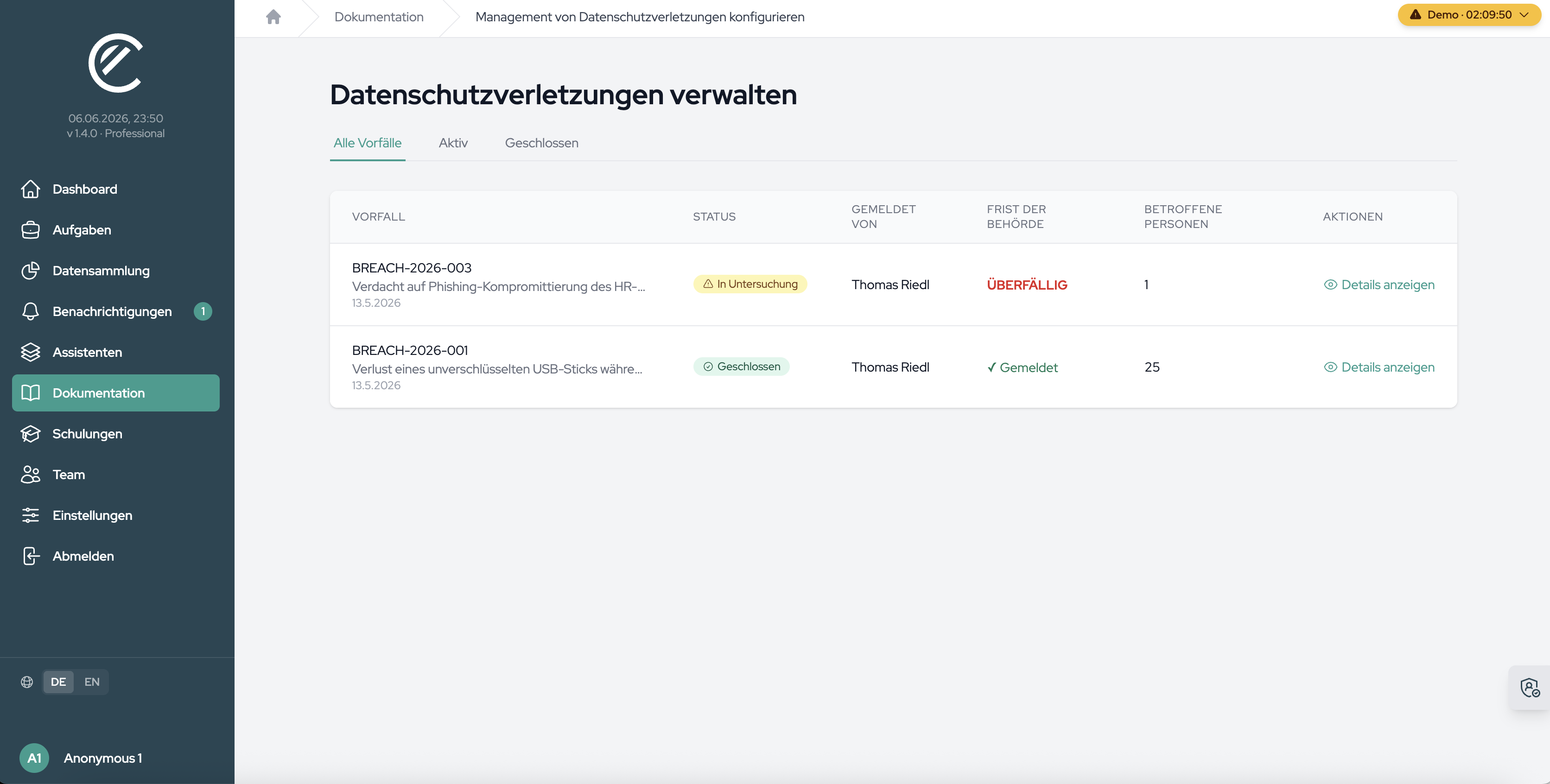The image size is (1550, 784).
Task: Click the BETROFFENE PERSONEN column header
Action: point(1183,216)
